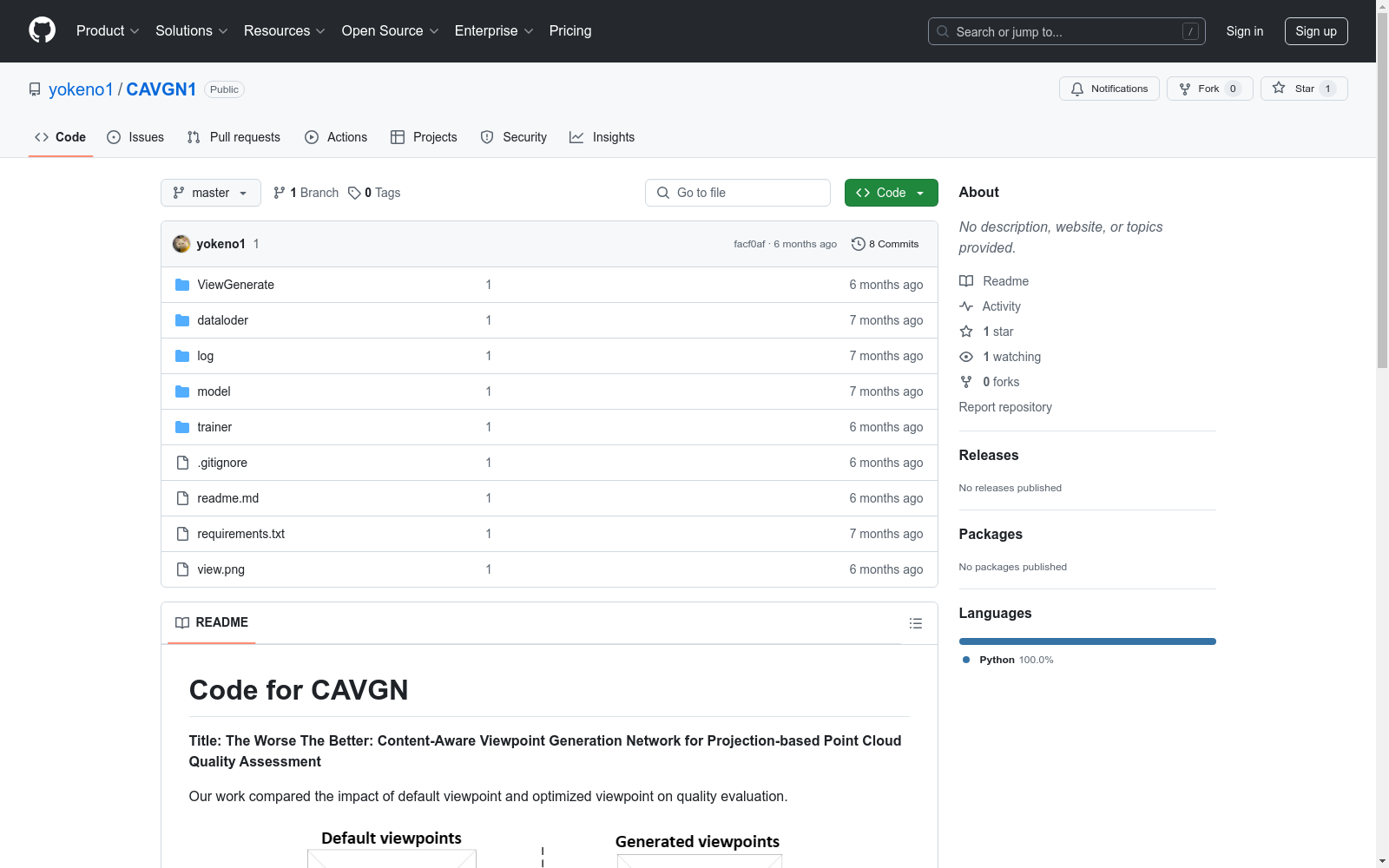Image resolution: width=1389 pixels, height=868 pixels.
Task: Click the readme.md file icon
Action: [182, 498]
